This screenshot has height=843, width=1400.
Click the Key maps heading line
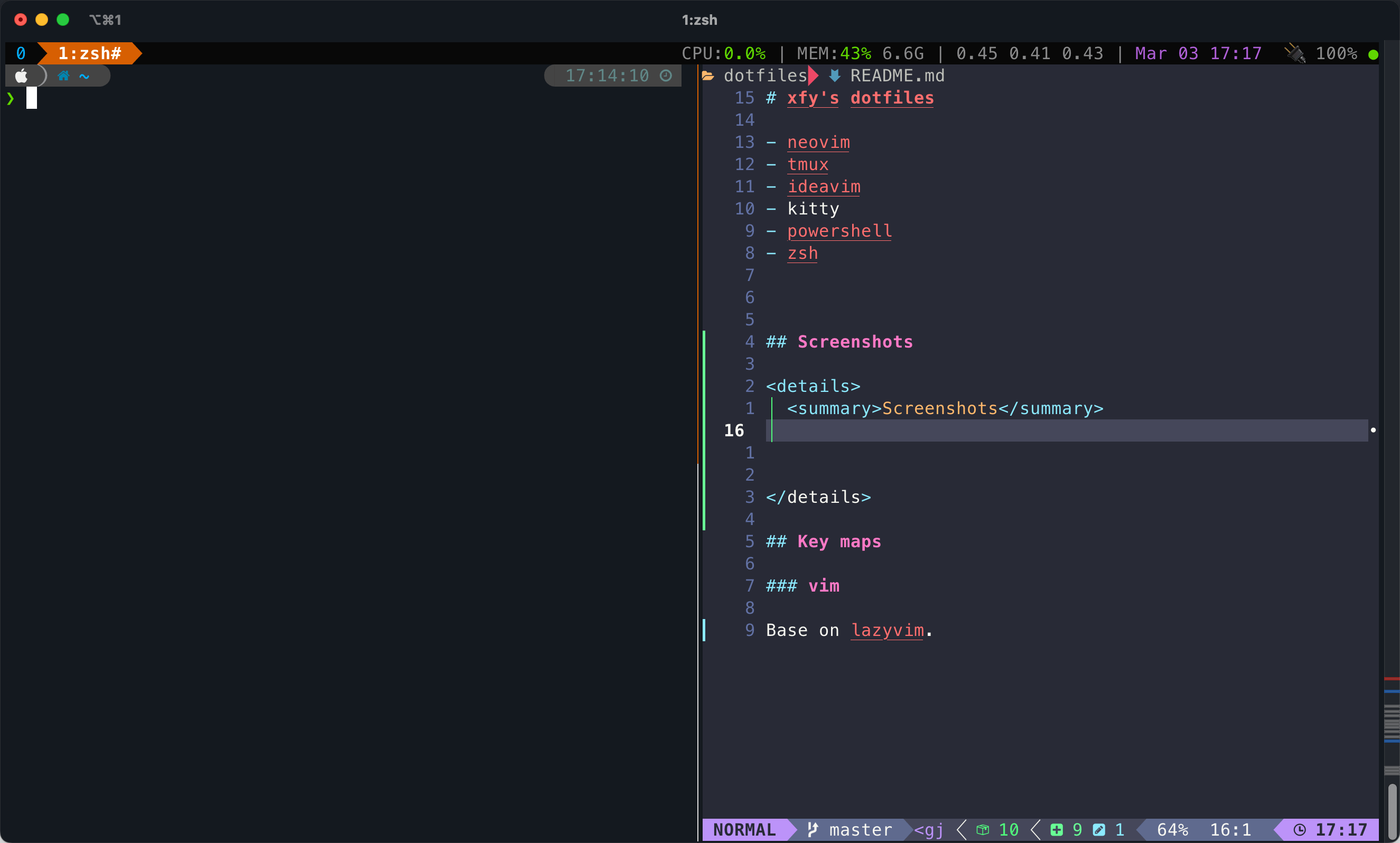point(838,541)
